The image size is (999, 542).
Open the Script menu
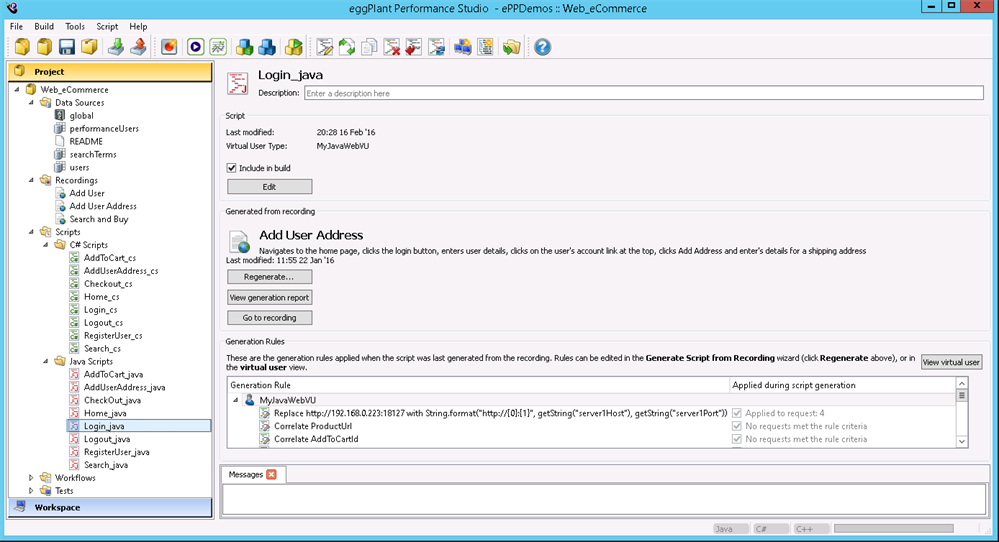pyautogui.click(x=107, y=26)
